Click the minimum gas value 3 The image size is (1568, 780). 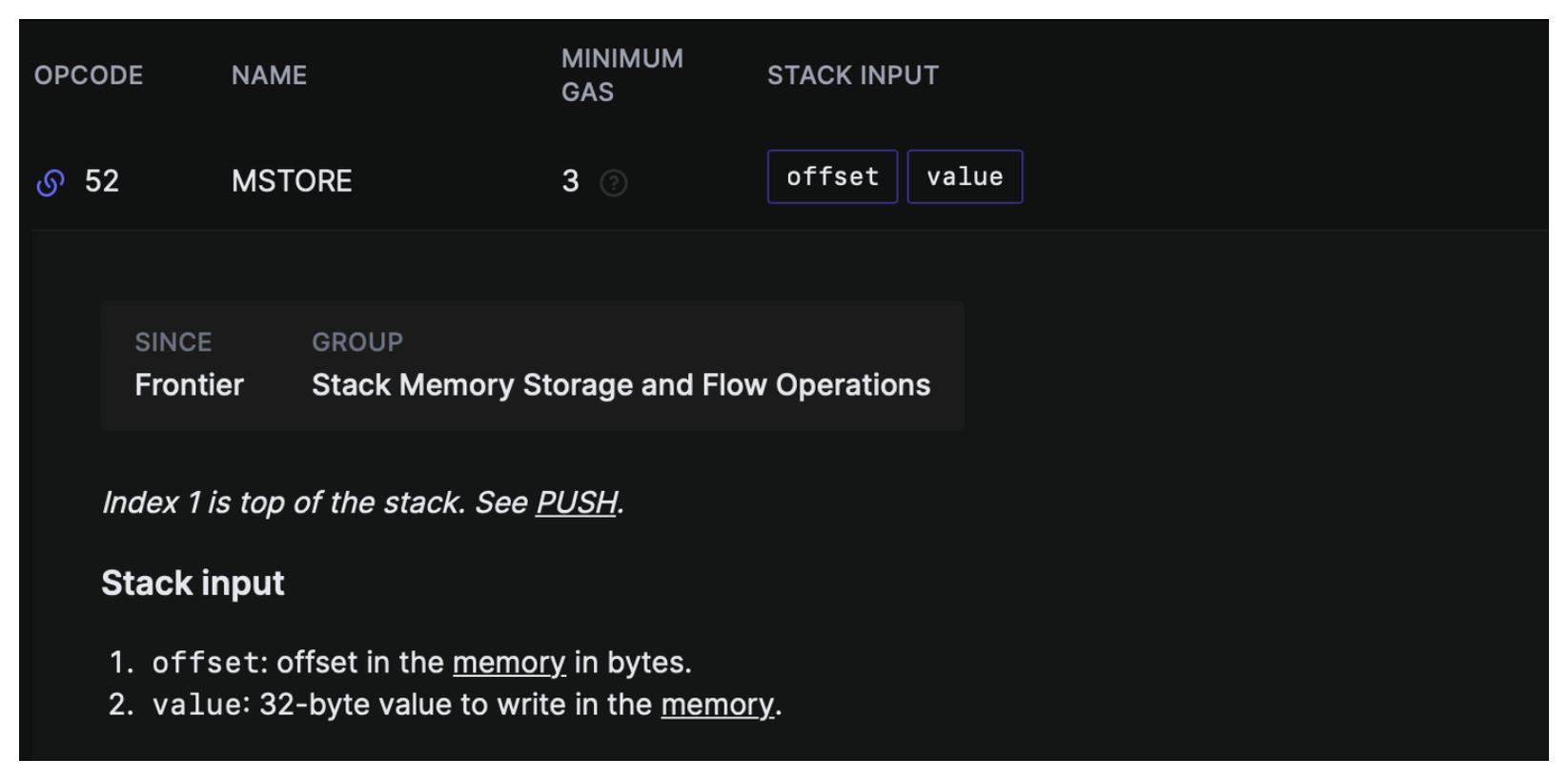(x=570, y=181)
